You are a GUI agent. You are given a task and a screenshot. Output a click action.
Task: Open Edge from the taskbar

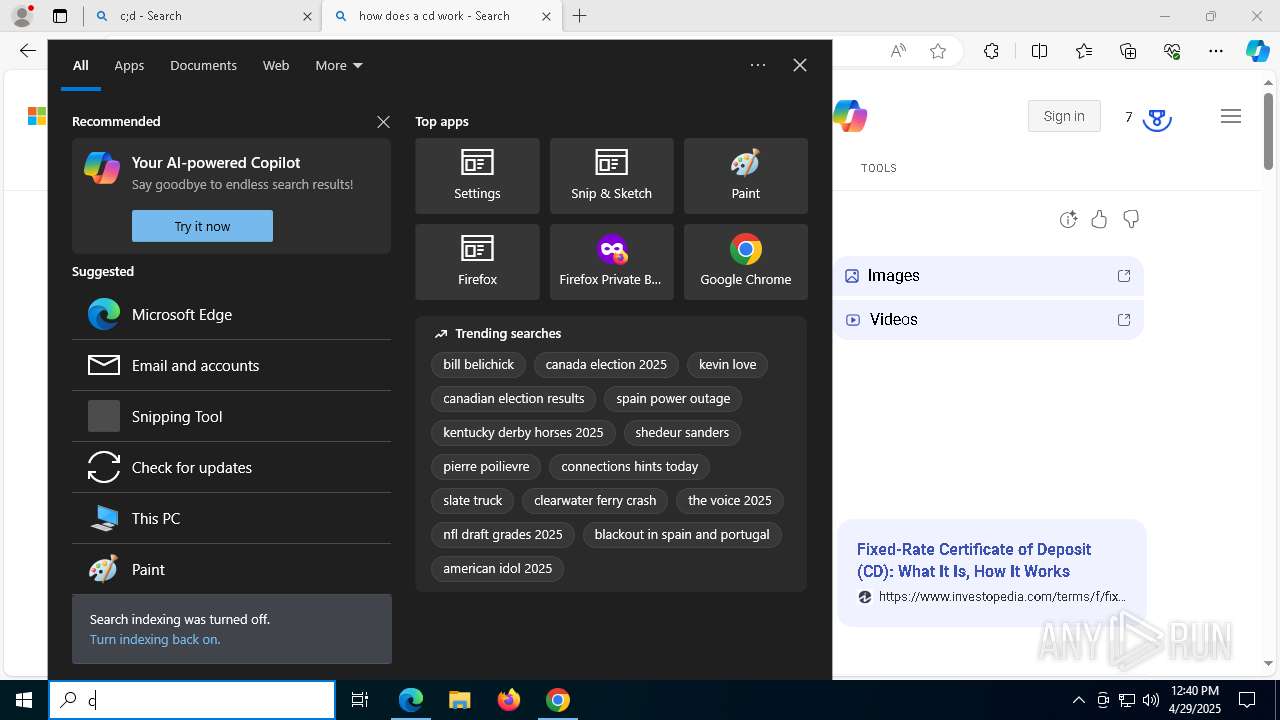point(411,700)
